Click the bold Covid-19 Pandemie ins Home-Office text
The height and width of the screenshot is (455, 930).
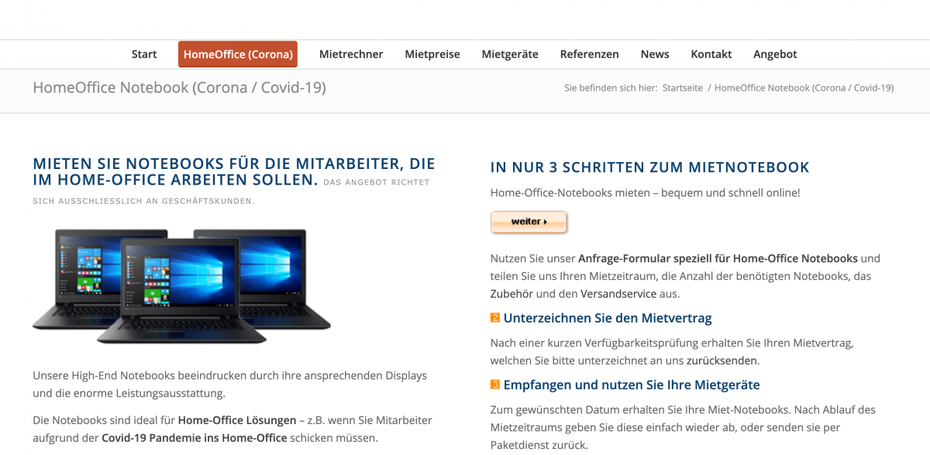pyautogui.click(x=195, y=438)
